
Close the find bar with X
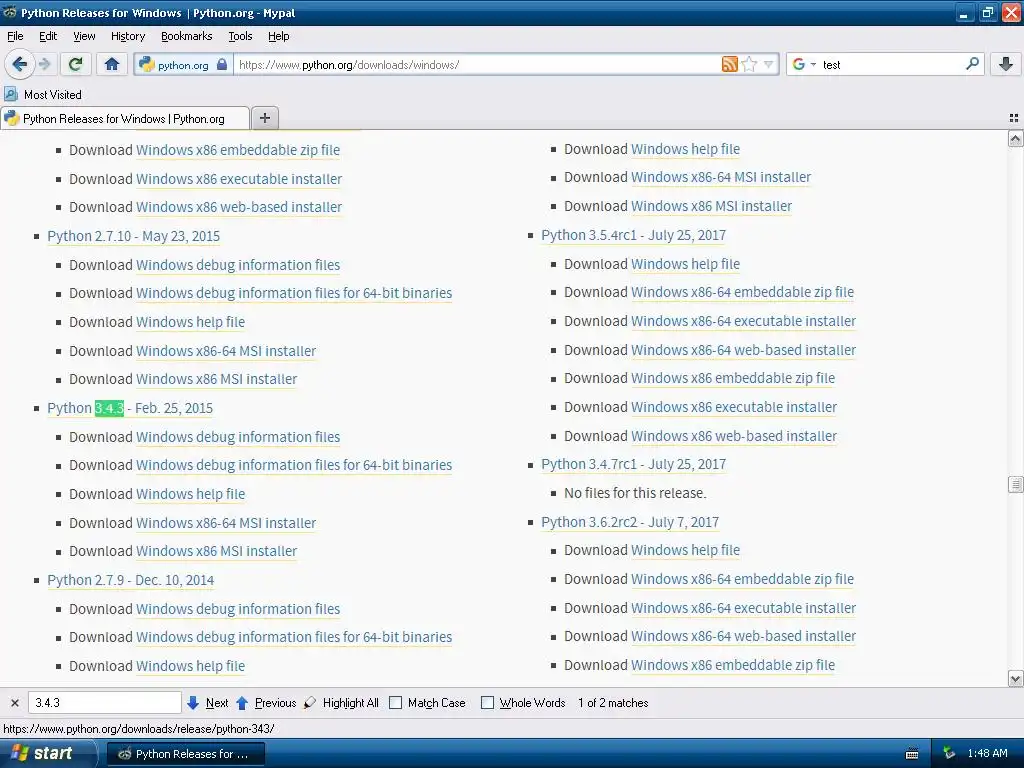pyautogui.click(x=14, y=703)
